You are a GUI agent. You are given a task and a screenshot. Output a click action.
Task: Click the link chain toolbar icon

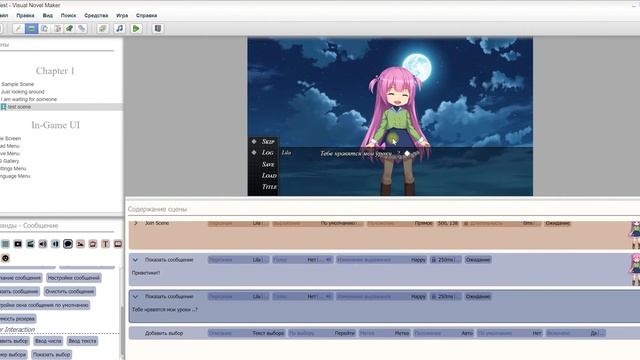[82, 29]
